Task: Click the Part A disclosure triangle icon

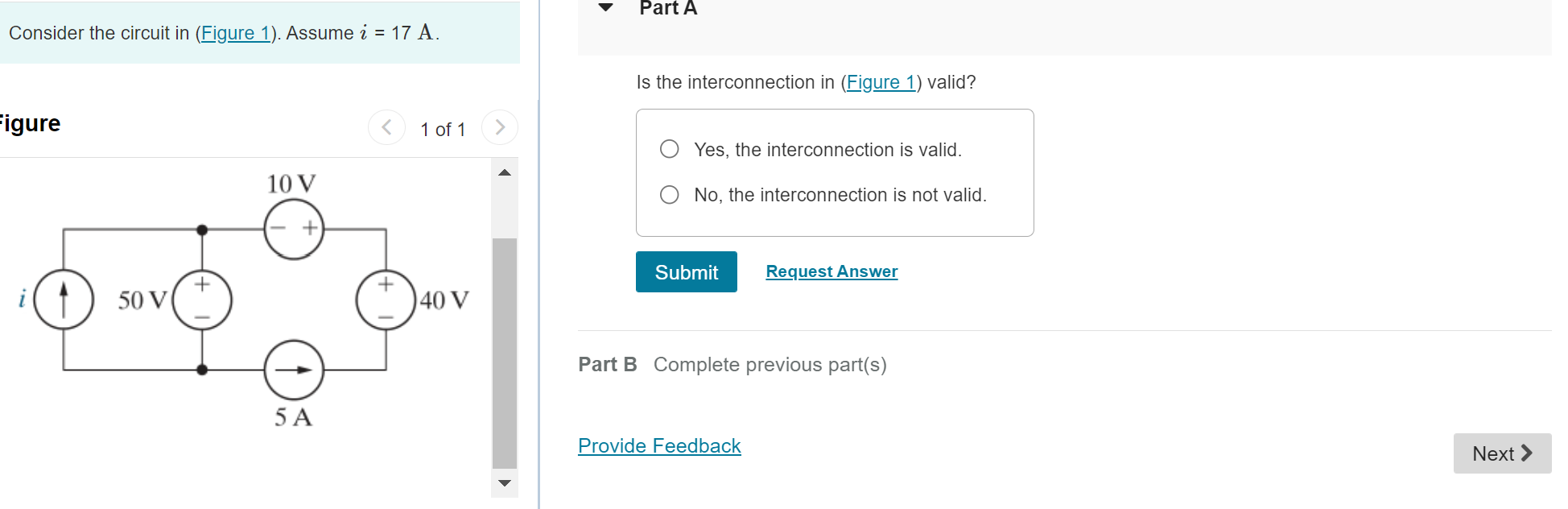Action: (604, 8)
